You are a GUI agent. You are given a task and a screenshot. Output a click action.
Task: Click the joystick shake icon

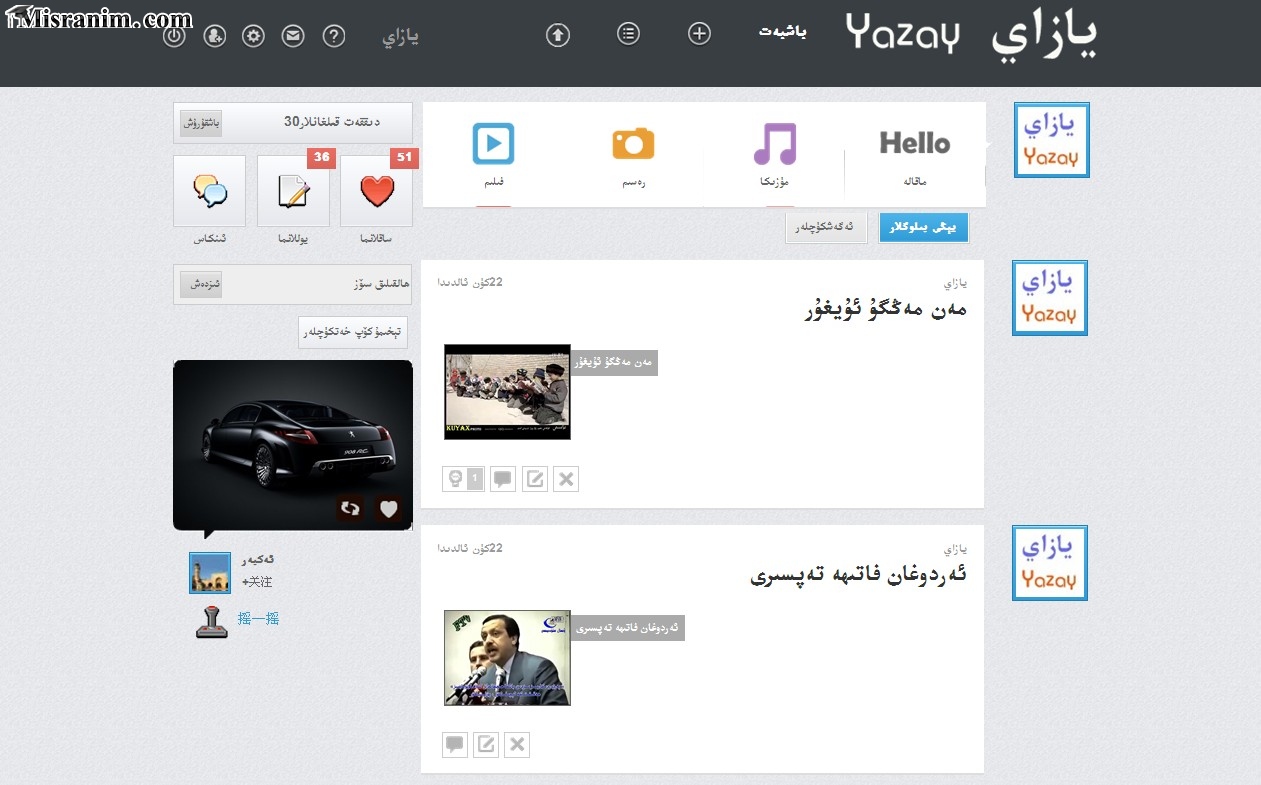point(211,621)
